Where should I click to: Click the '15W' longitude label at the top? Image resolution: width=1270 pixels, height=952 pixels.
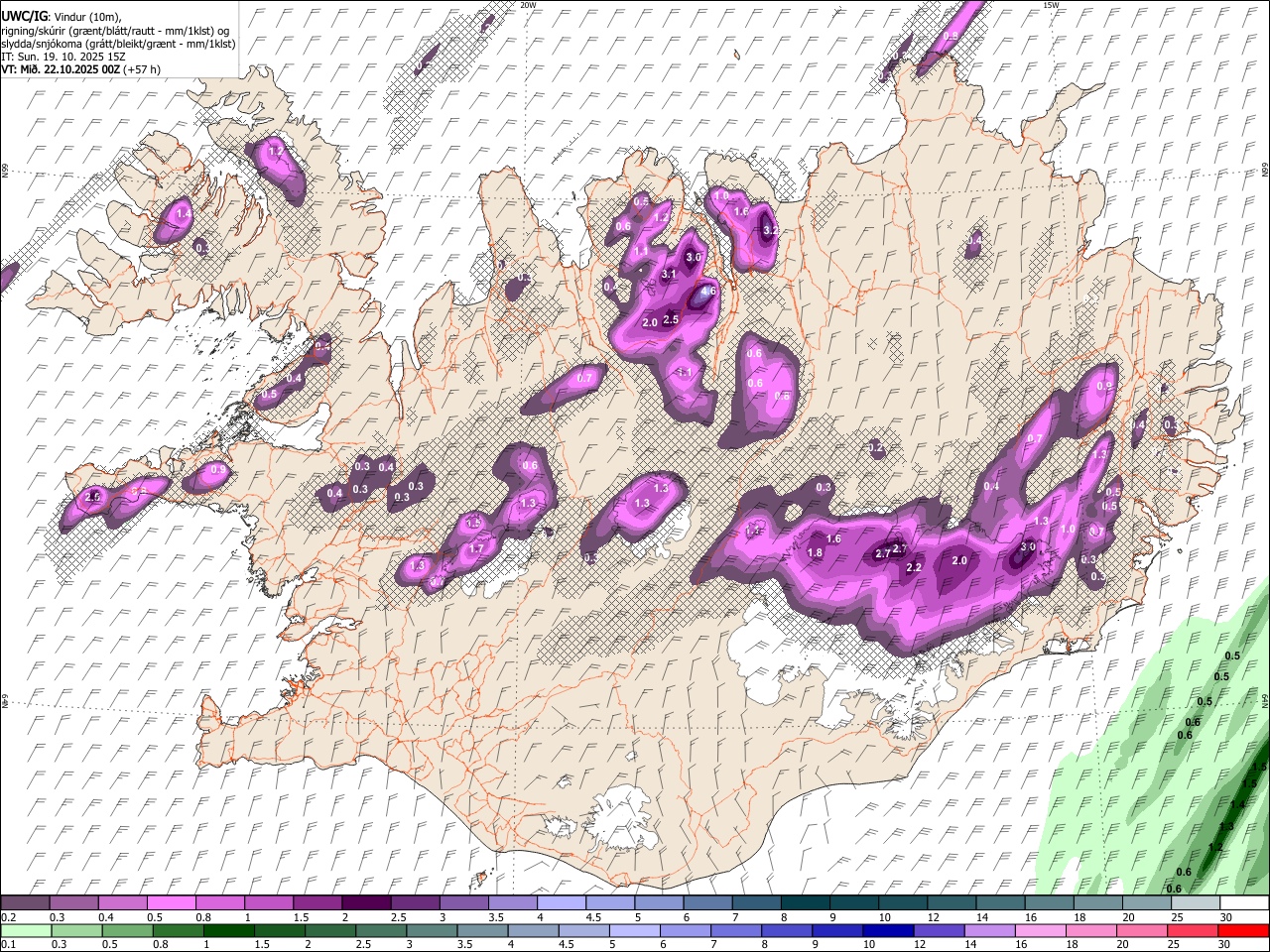pos(1051,5)
